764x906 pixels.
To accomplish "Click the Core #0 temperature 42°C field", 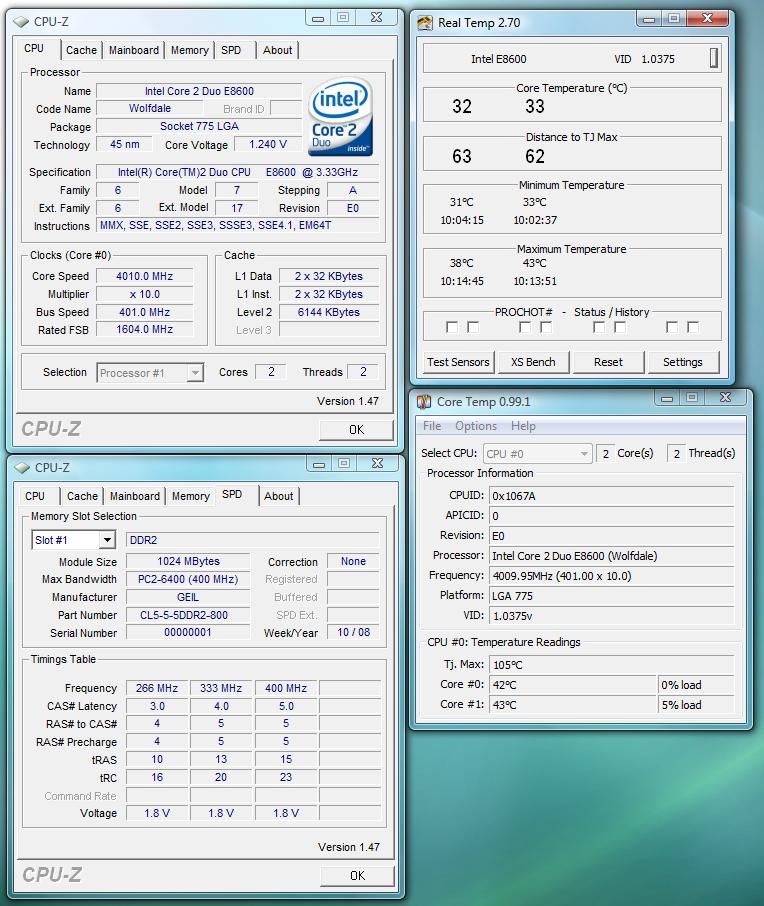I will pos(573,685).
